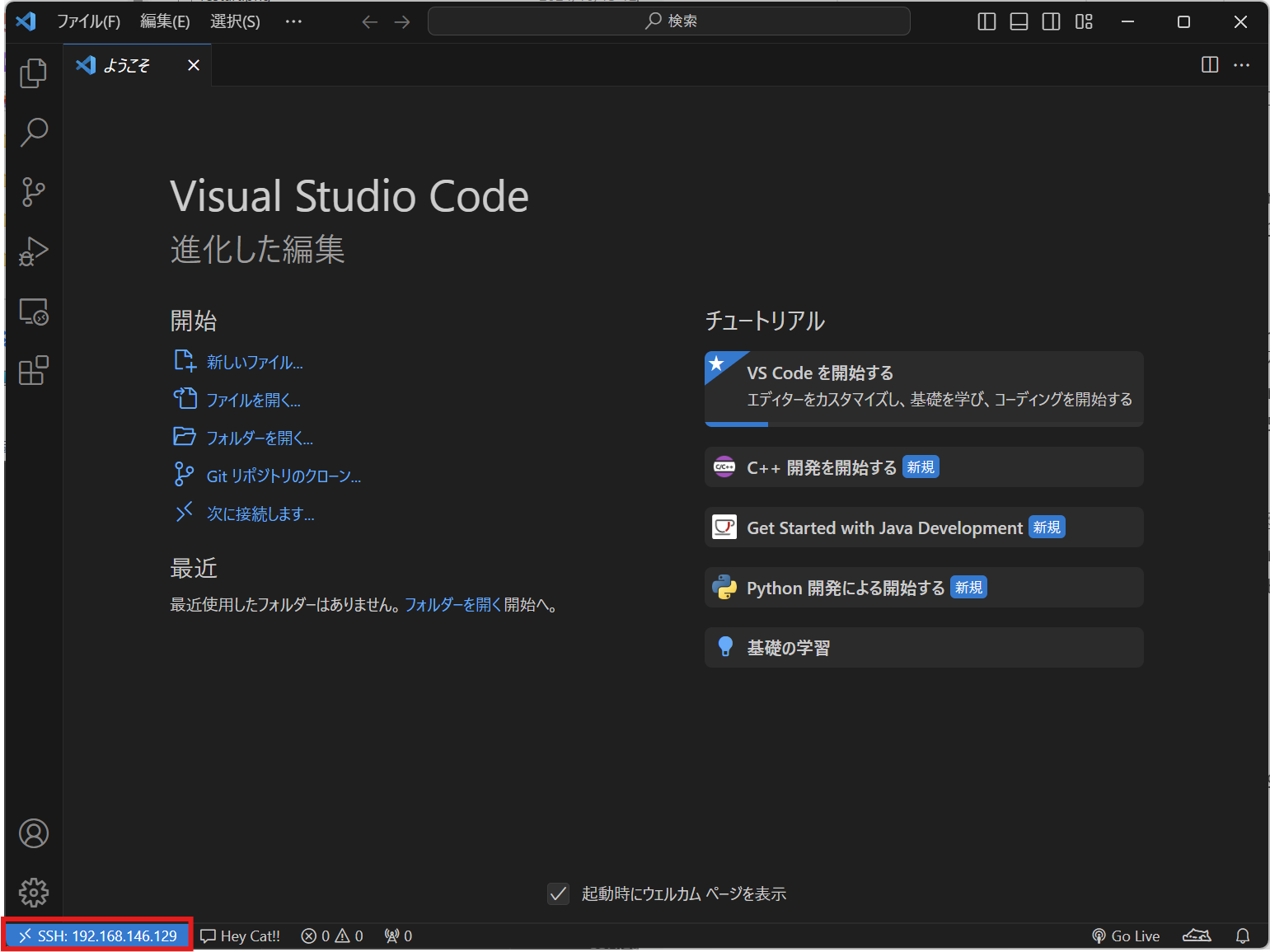1270x952 pixels.
Task: Click the VS Code を開始する progress bar
Action: point(924,424)
